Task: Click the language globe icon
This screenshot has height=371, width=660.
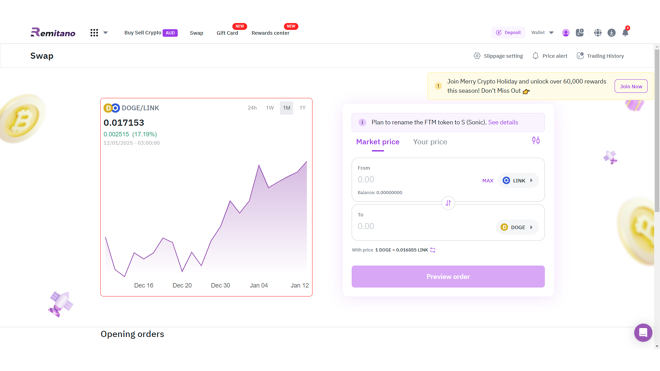Action: [x=598, y=32]
